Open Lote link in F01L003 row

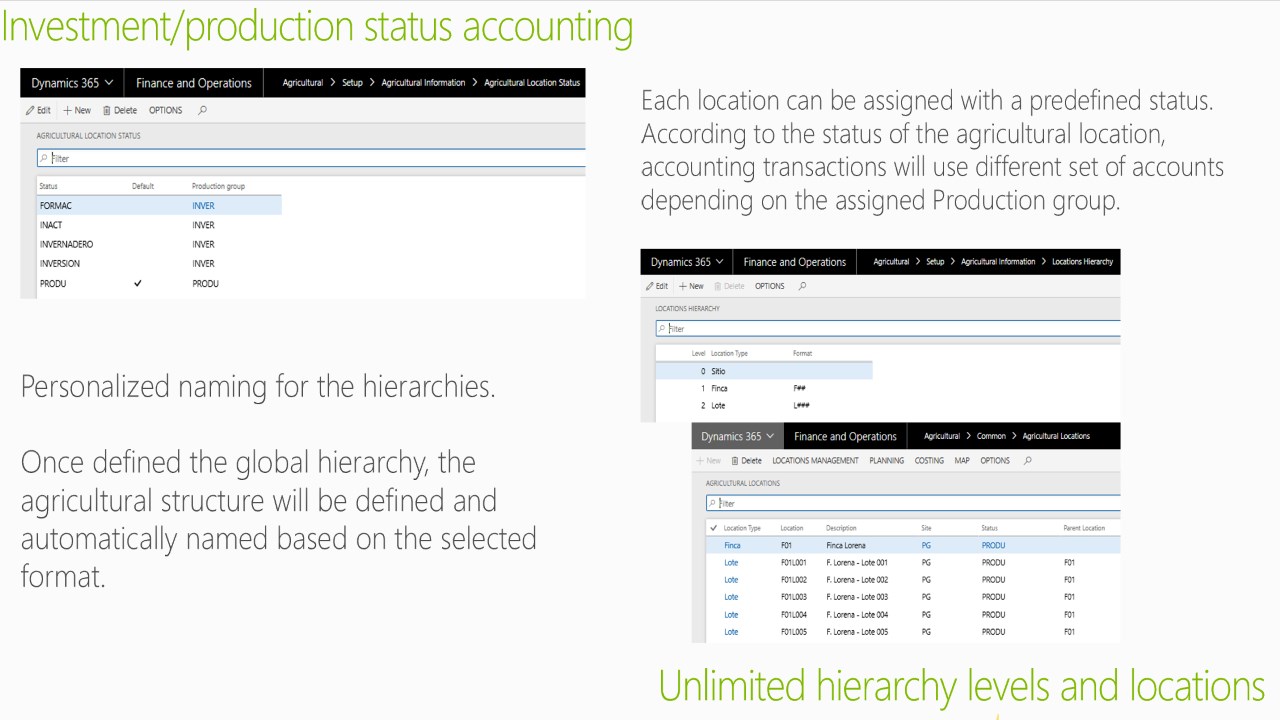point(731,597)
